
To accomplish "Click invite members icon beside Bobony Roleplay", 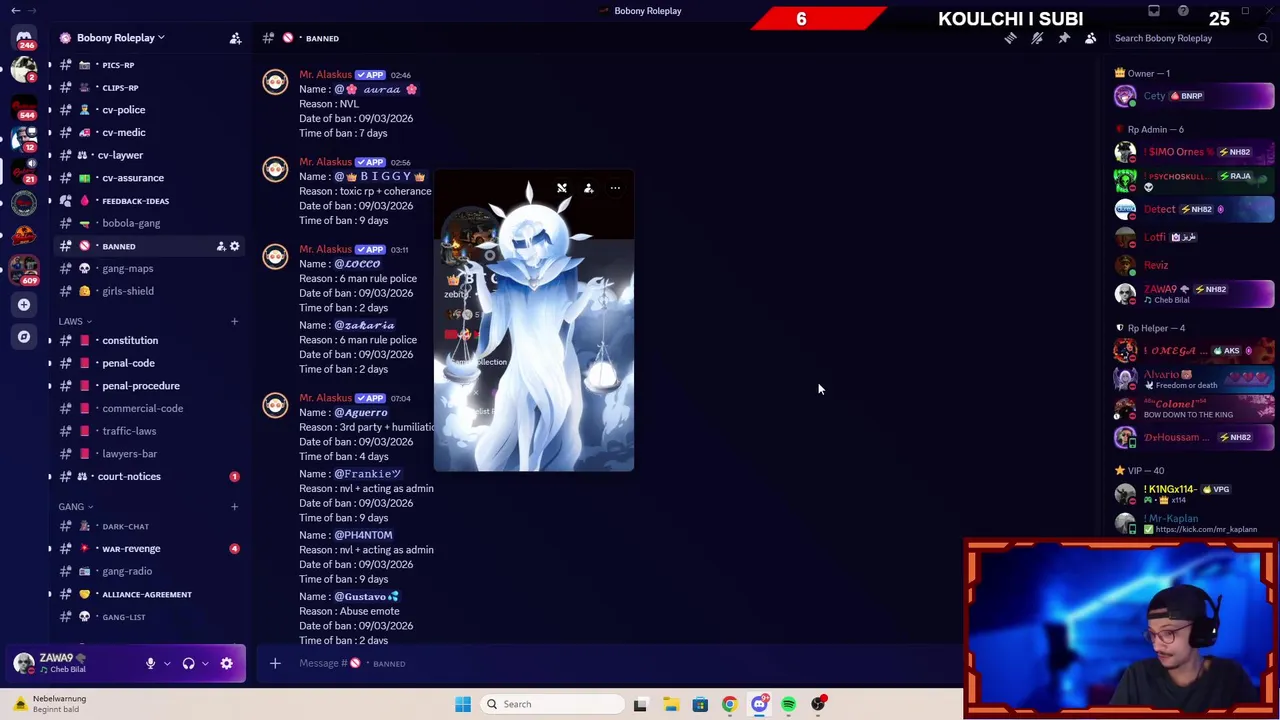I will pos(235,38).
